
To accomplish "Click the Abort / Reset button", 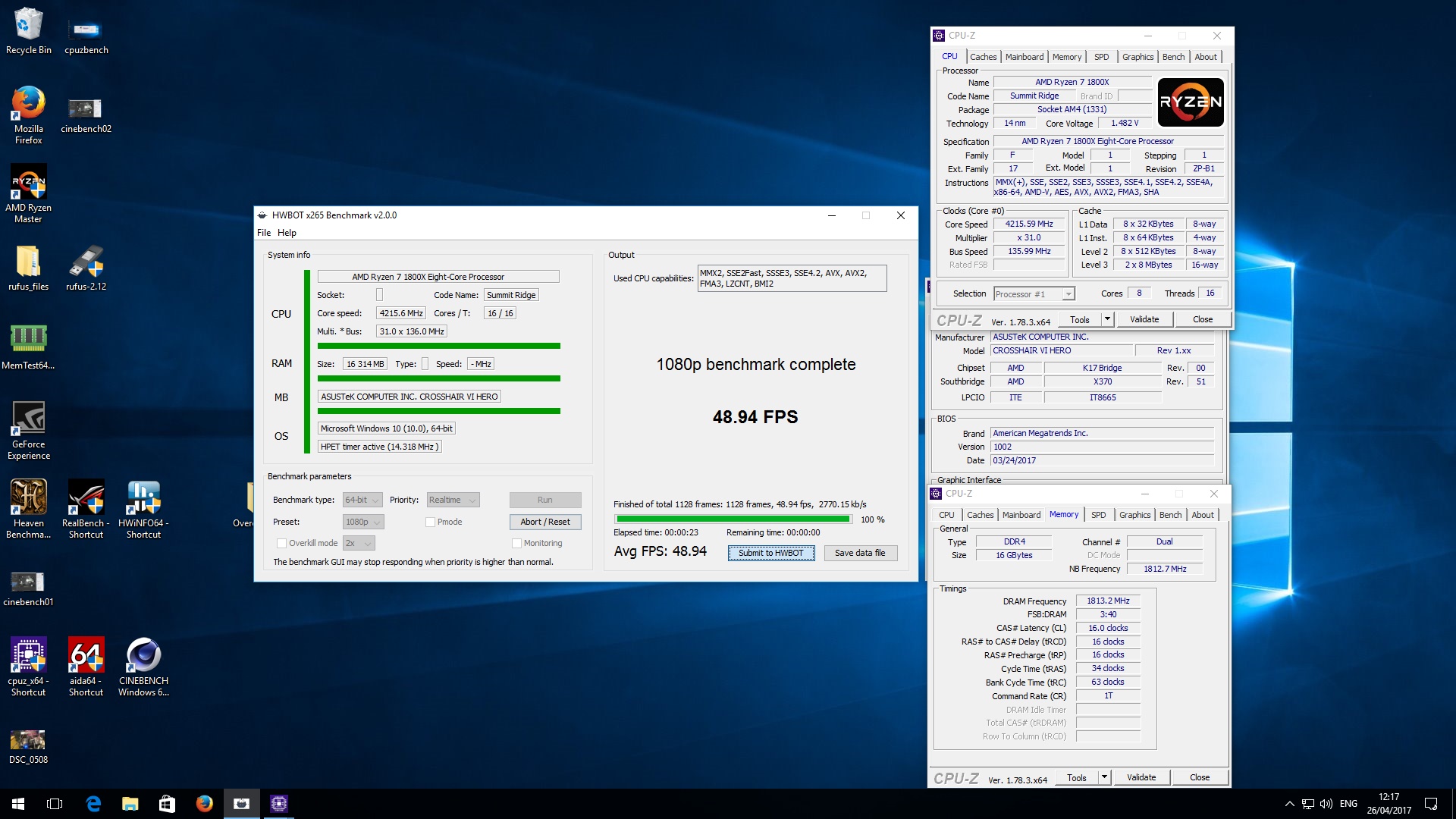I will click(x=545, y=522).
